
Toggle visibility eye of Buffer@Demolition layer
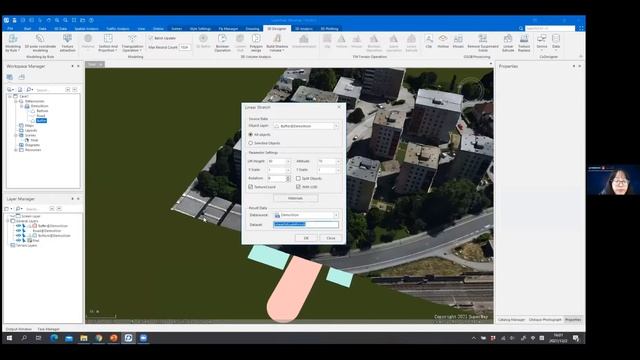click(18, 226)
